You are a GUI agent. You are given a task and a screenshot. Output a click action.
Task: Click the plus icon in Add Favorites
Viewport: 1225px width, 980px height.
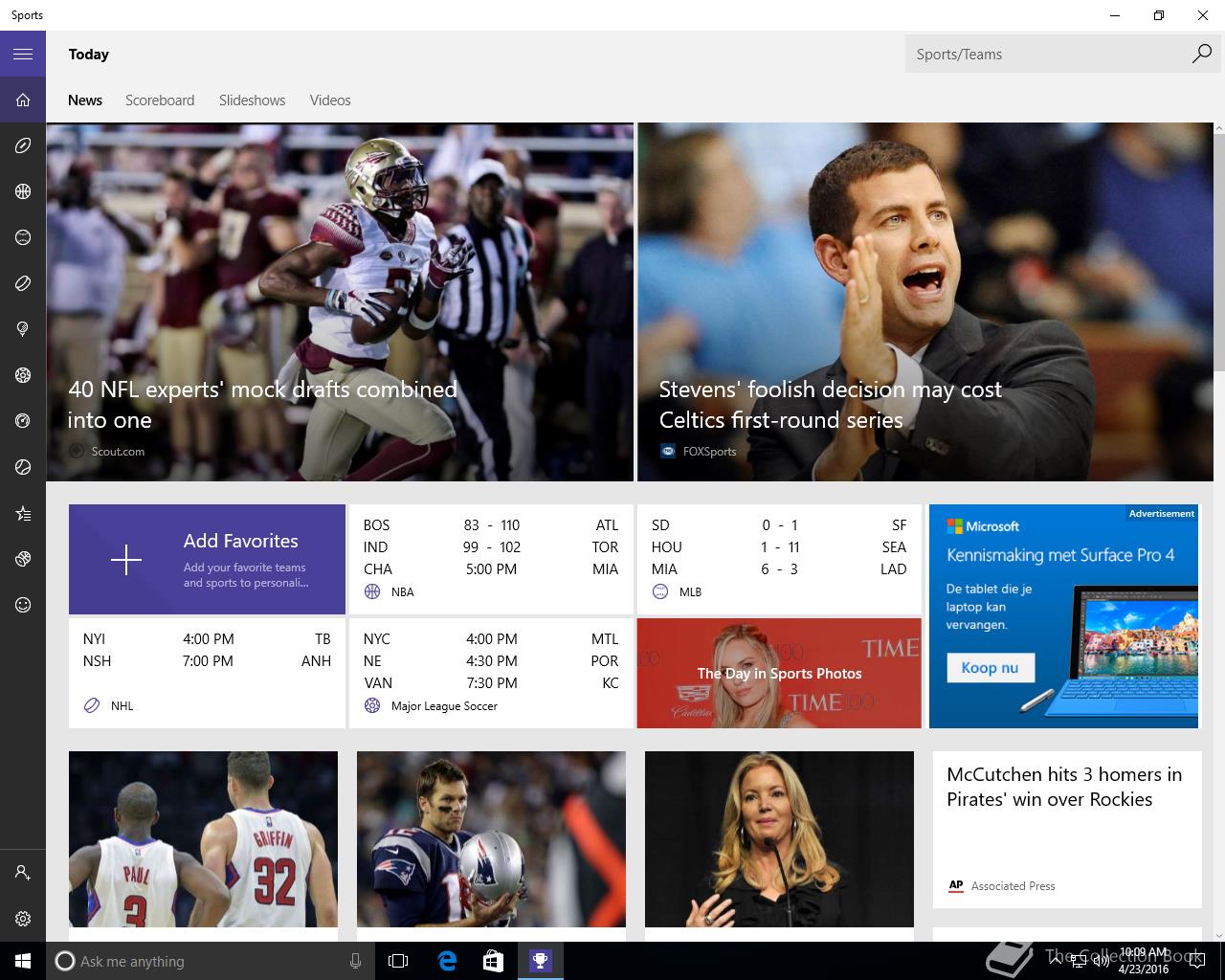point(126,560)
